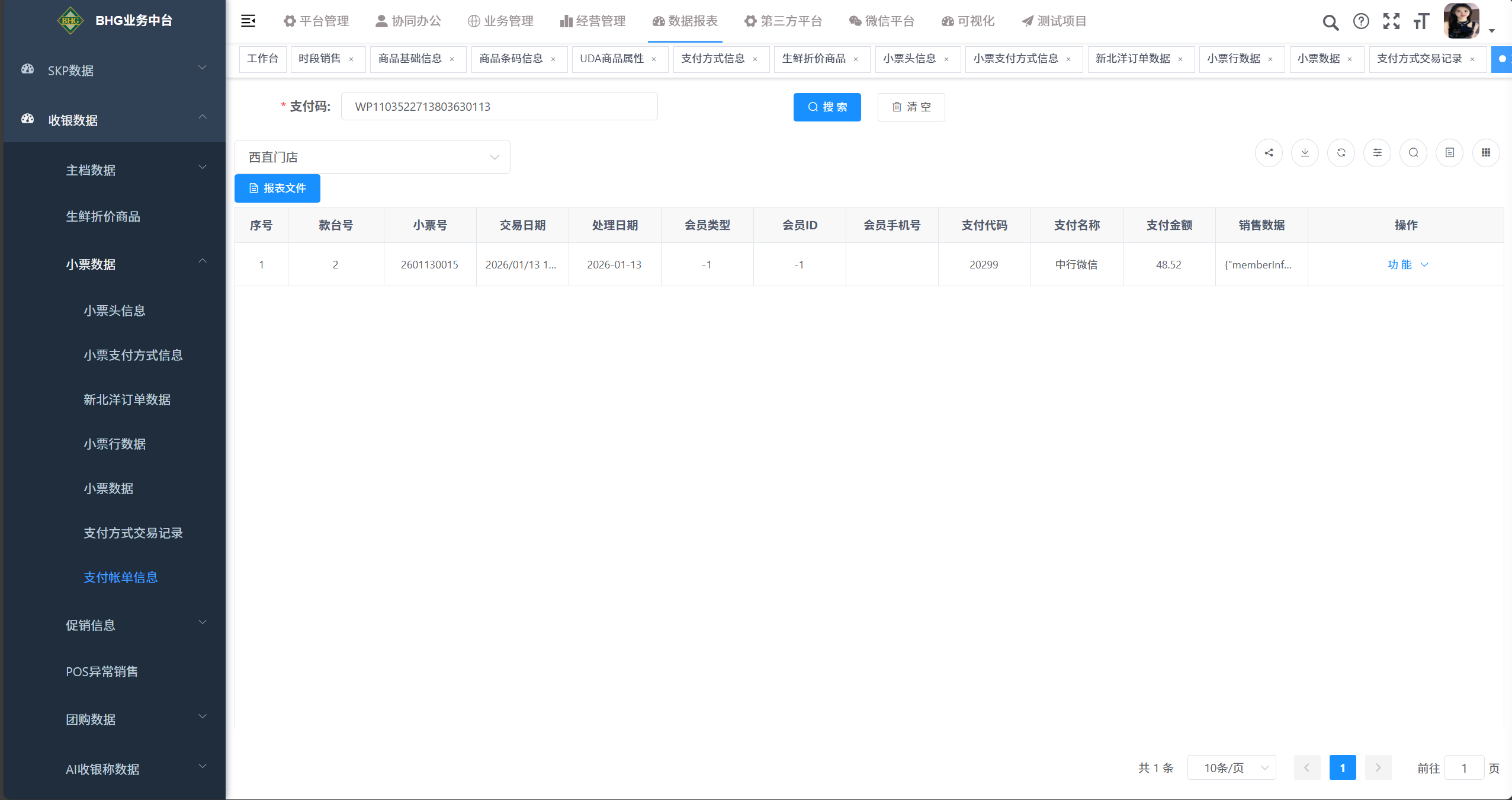Close the 时段销售 tab
This screenshot has height=800, width=1512.
[x=351, y=59]
